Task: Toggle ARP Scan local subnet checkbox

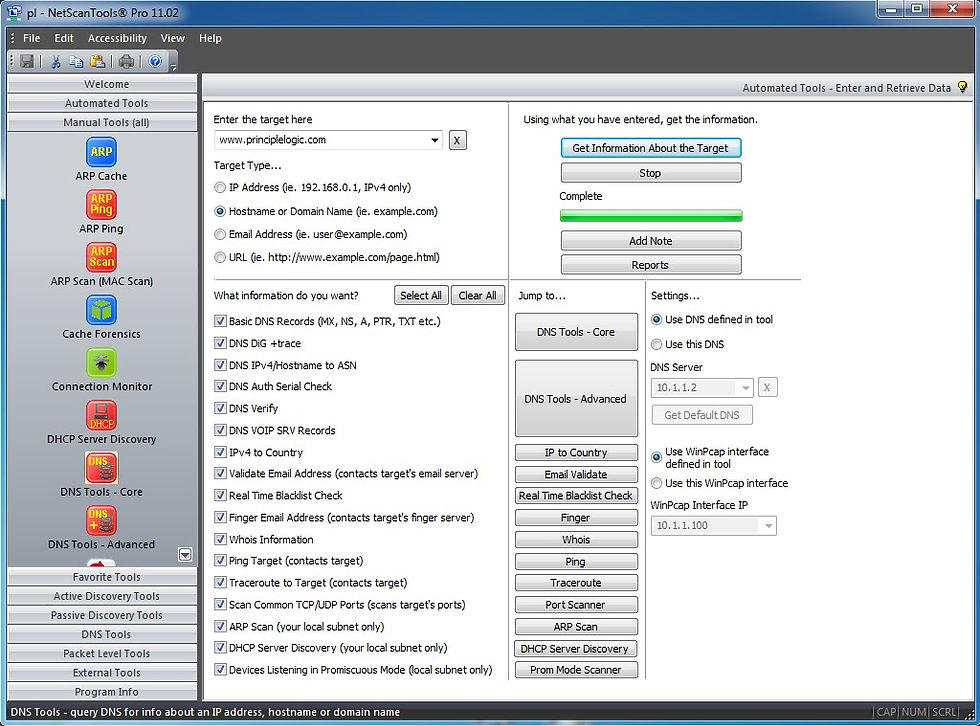Action: pyautogui.click(x=220, y=626)
